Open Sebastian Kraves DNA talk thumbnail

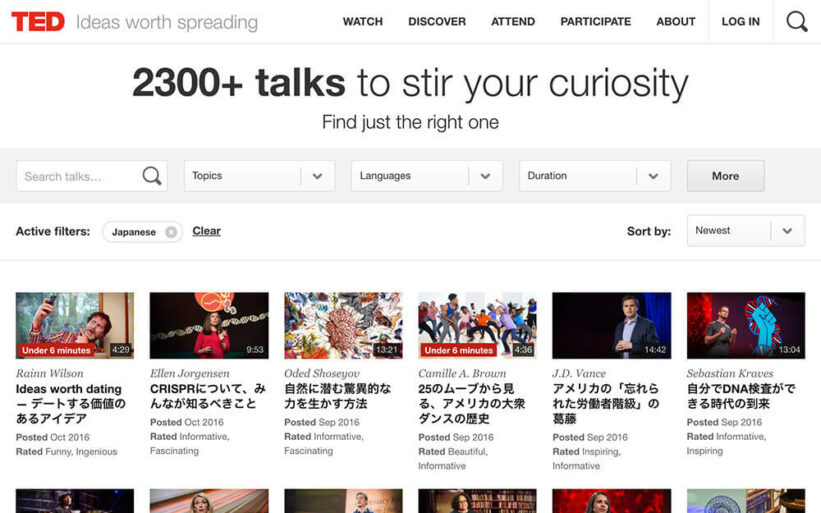coord(746,326)
